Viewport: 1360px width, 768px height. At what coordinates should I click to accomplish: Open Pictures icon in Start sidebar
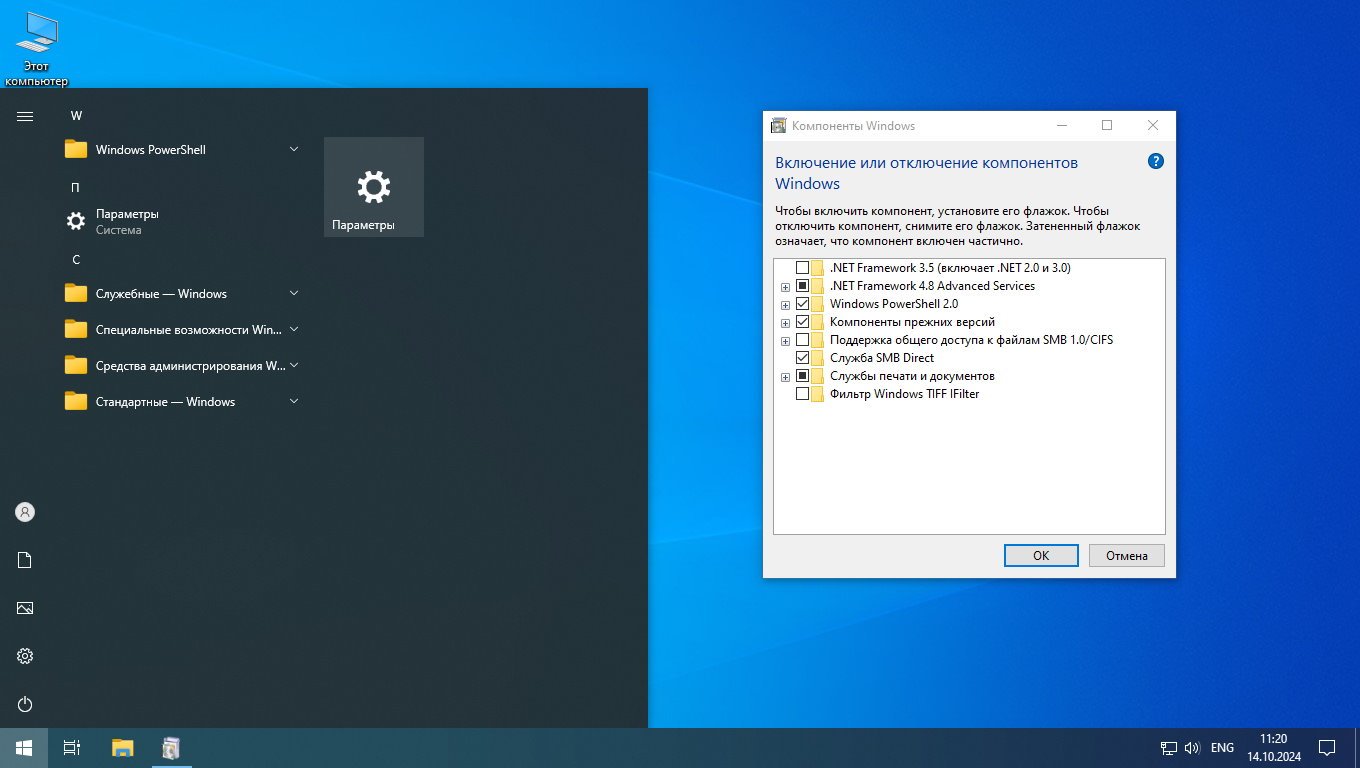(25, 608)
